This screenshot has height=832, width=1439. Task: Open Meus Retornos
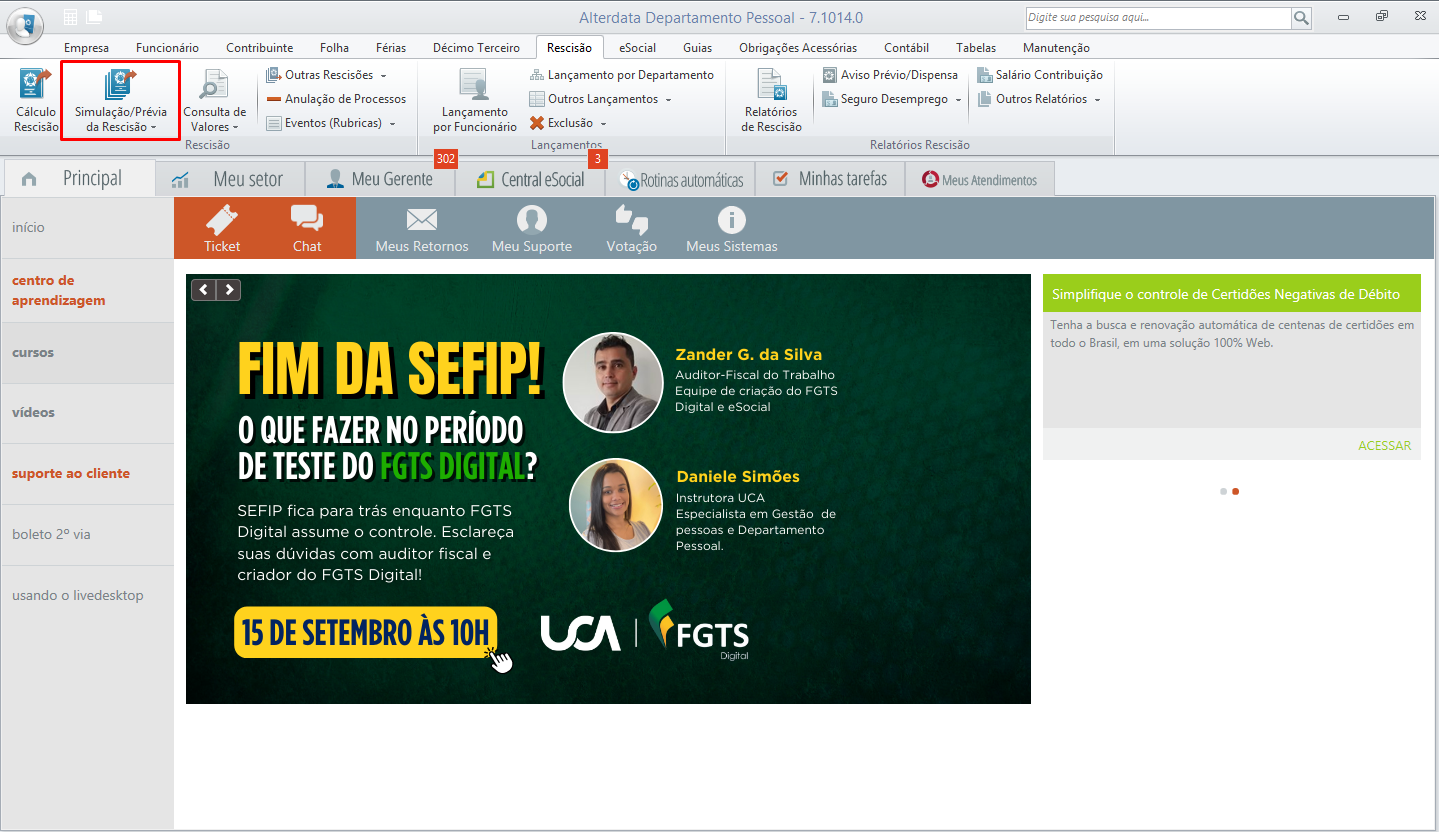422,229
